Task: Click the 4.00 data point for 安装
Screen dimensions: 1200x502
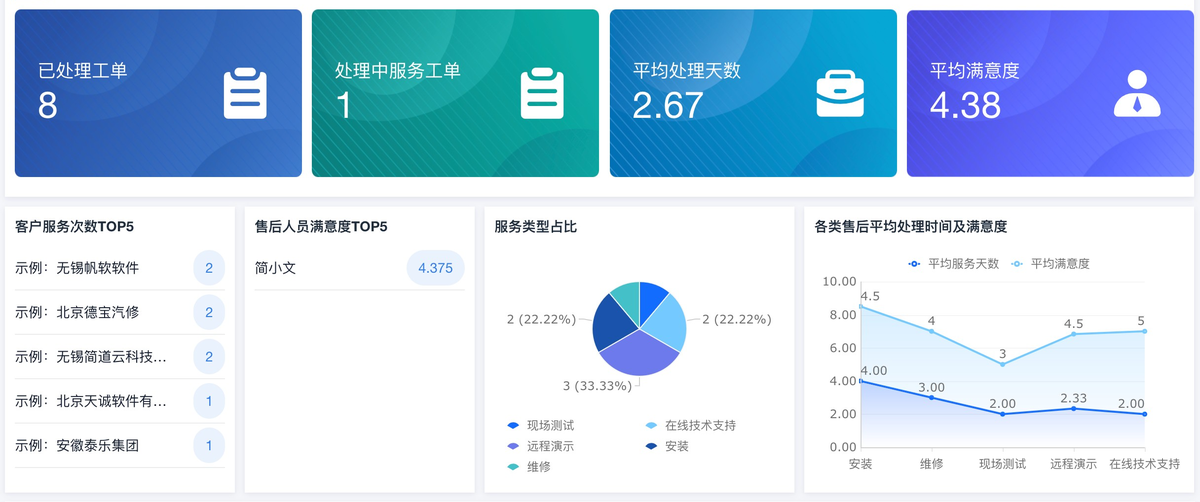Action: tap(860, 381)
